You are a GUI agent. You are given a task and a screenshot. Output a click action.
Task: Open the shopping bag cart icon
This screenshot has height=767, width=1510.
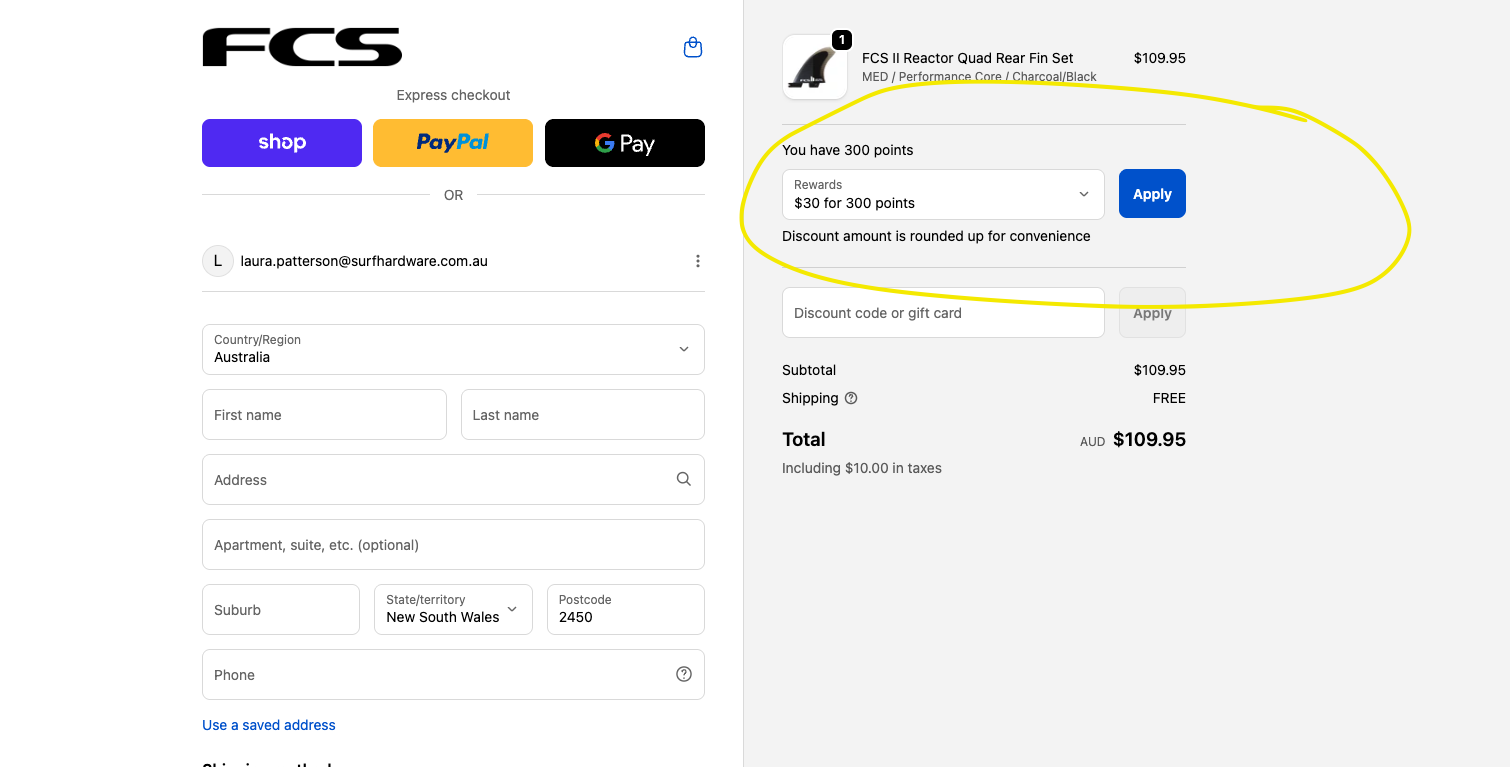(x=692, y=48)
